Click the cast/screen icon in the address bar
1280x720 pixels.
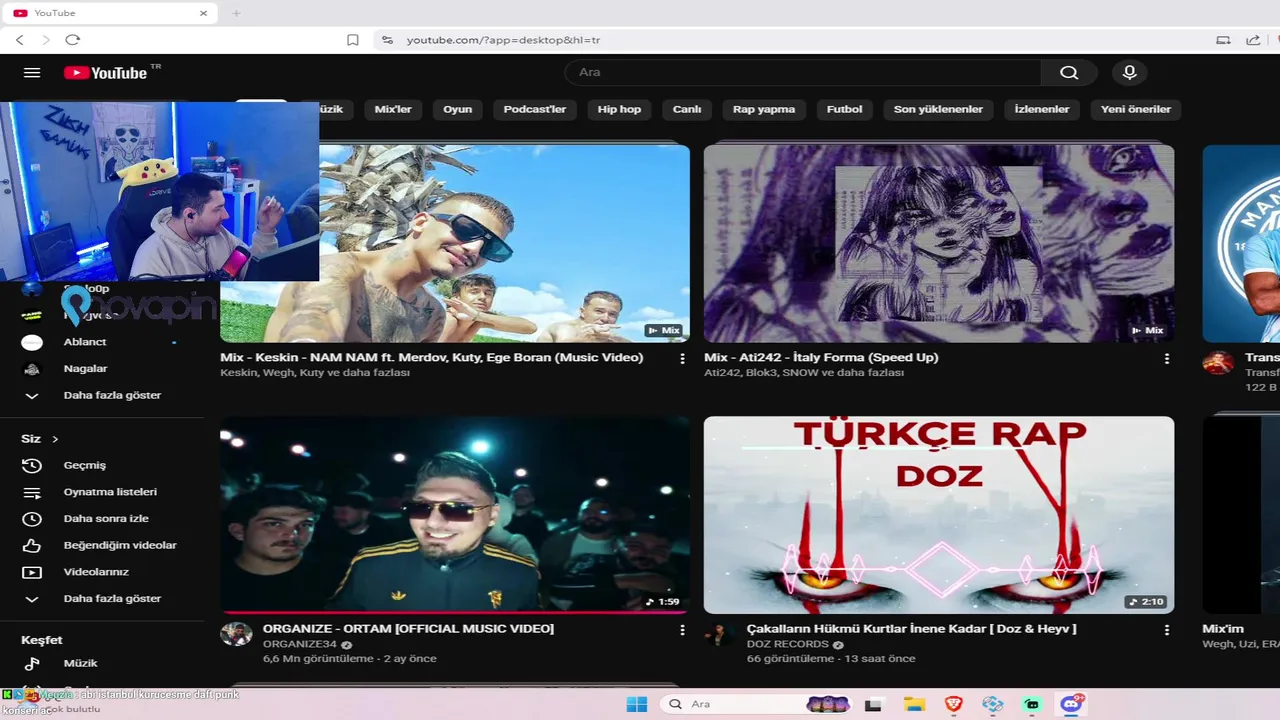click(1223, 40)
